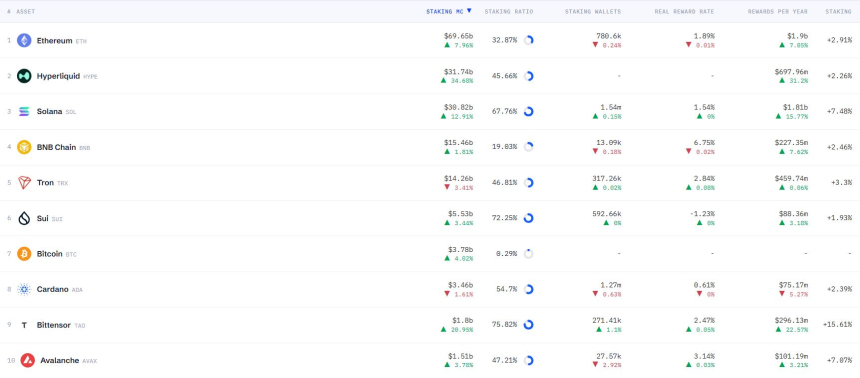This screenshot has height=378, width=860.
Task: Click Solana's 1.54m staking wallets value
Action: tap(610, 108)
